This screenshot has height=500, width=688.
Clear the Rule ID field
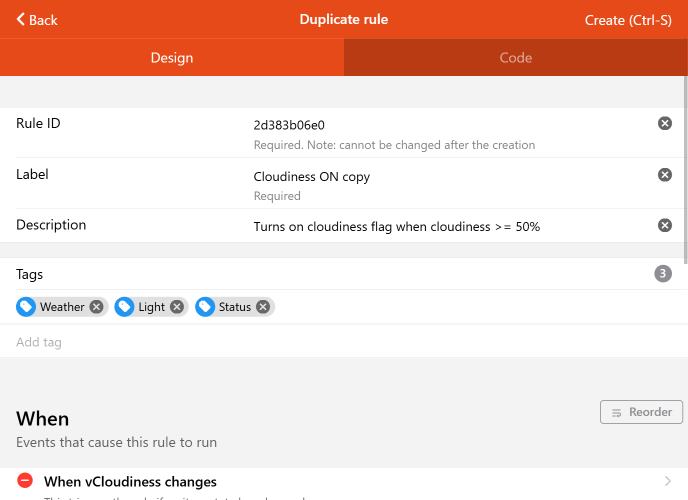pos(664,123)
